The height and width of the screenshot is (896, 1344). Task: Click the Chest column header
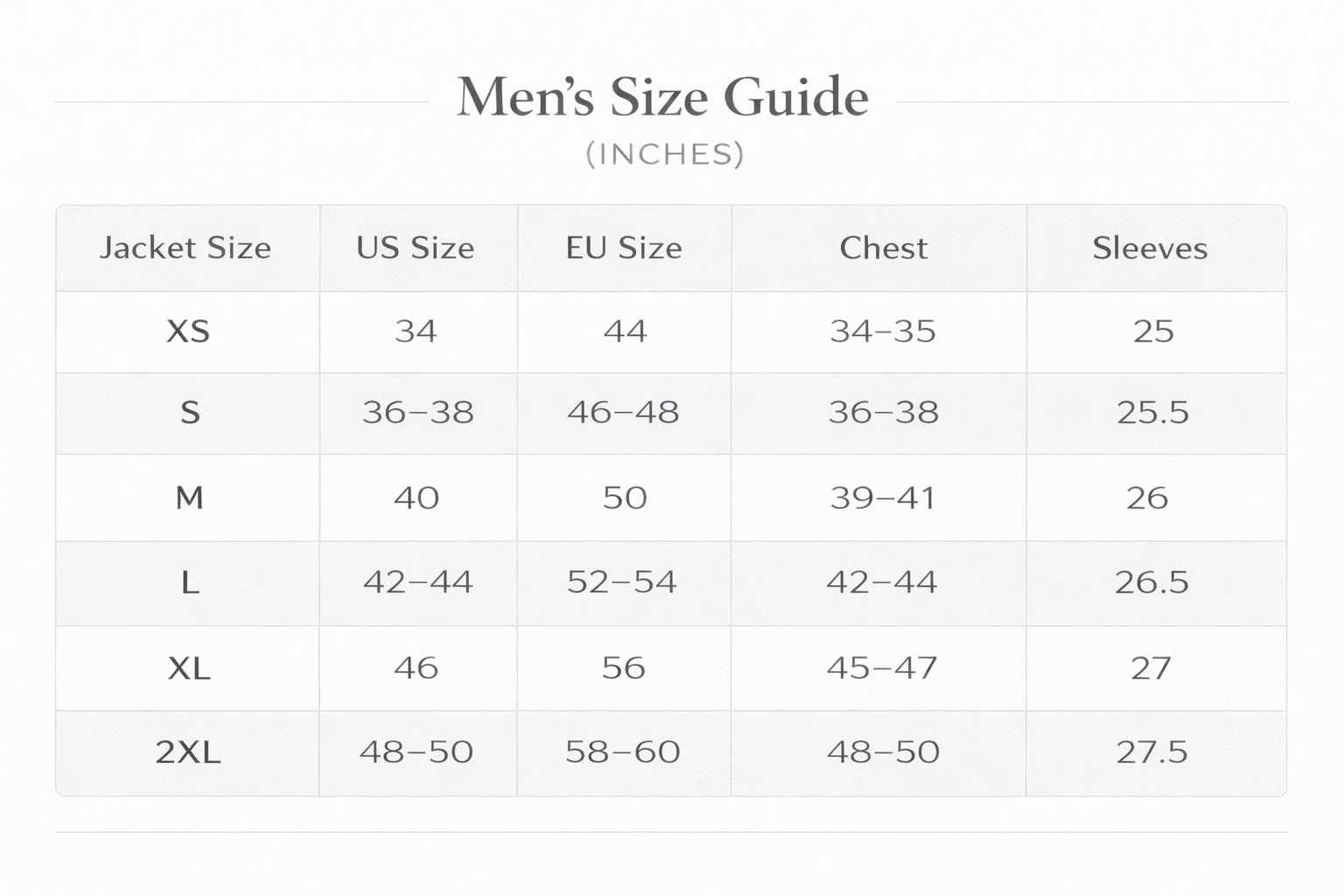coord(883,248)
